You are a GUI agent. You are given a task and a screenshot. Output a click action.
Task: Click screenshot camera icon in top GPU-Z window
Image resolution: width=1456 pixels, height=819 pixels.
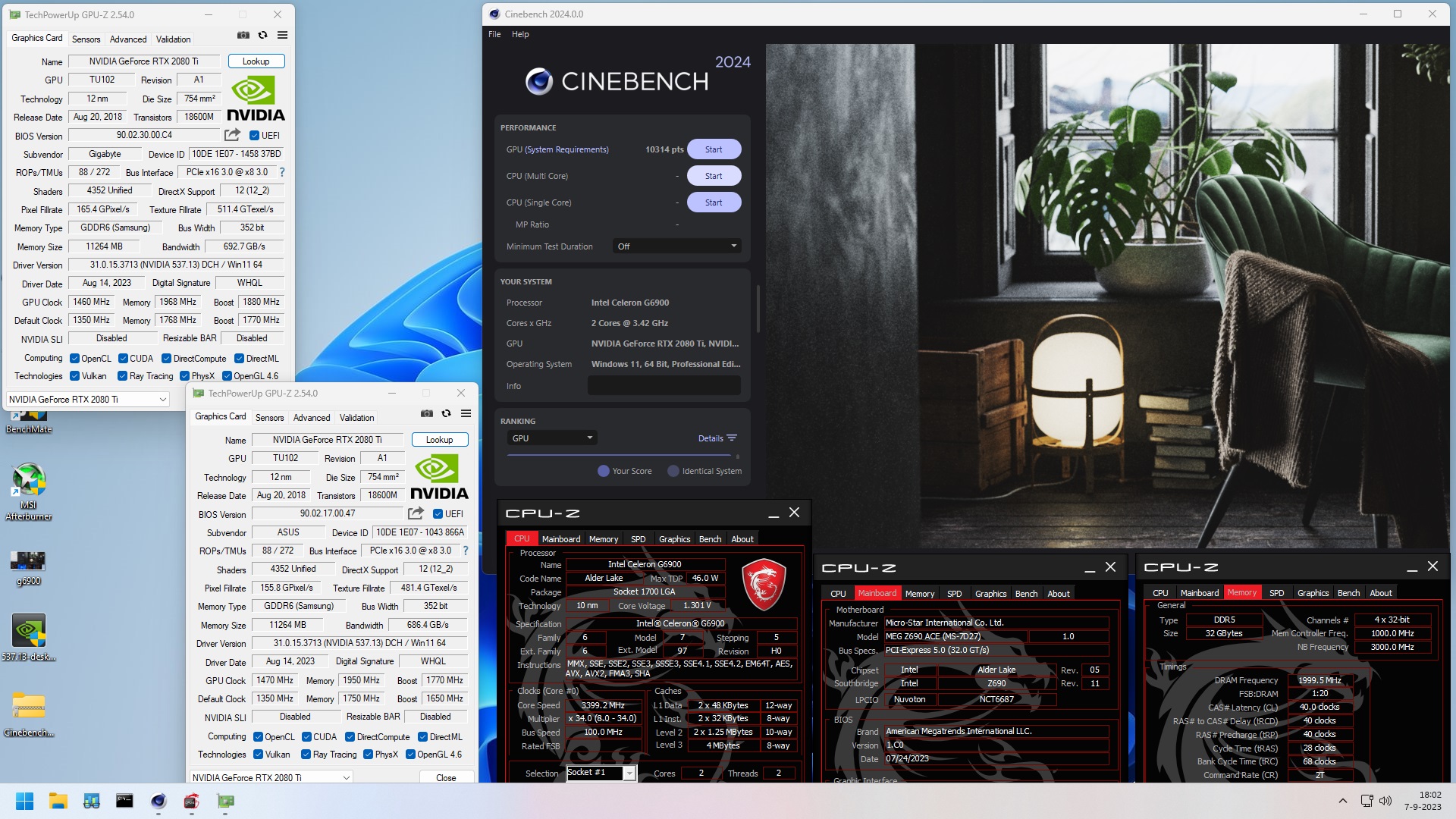243,35
